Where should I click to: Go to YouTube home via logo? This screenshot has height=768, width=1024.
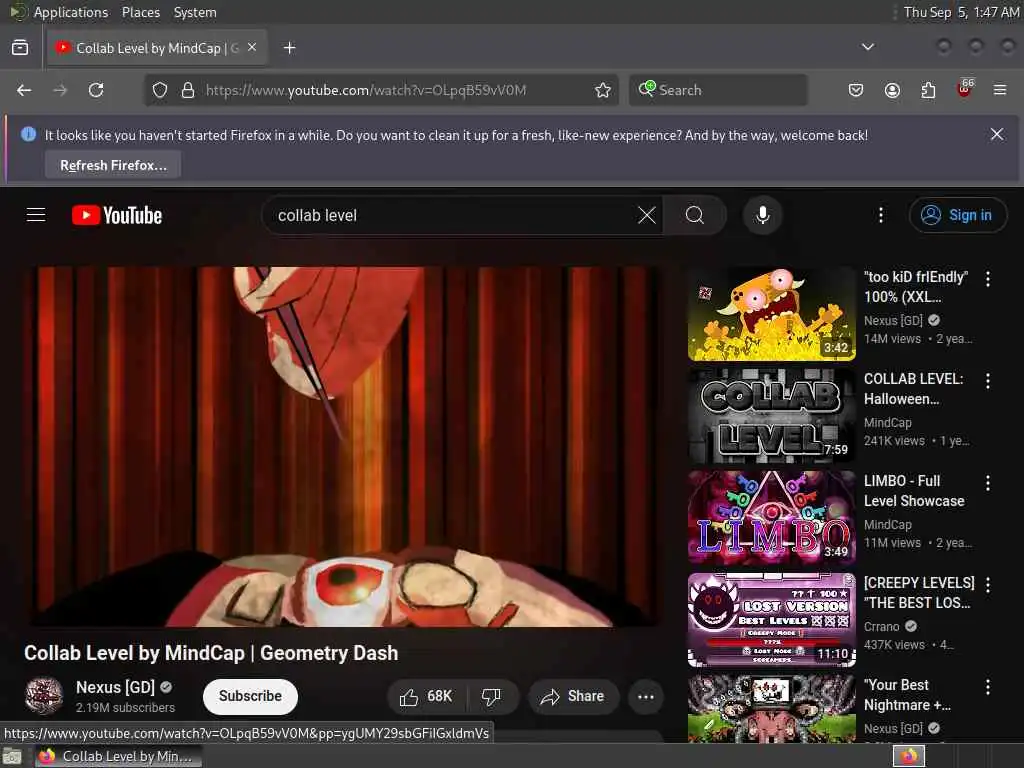(117, 215)
